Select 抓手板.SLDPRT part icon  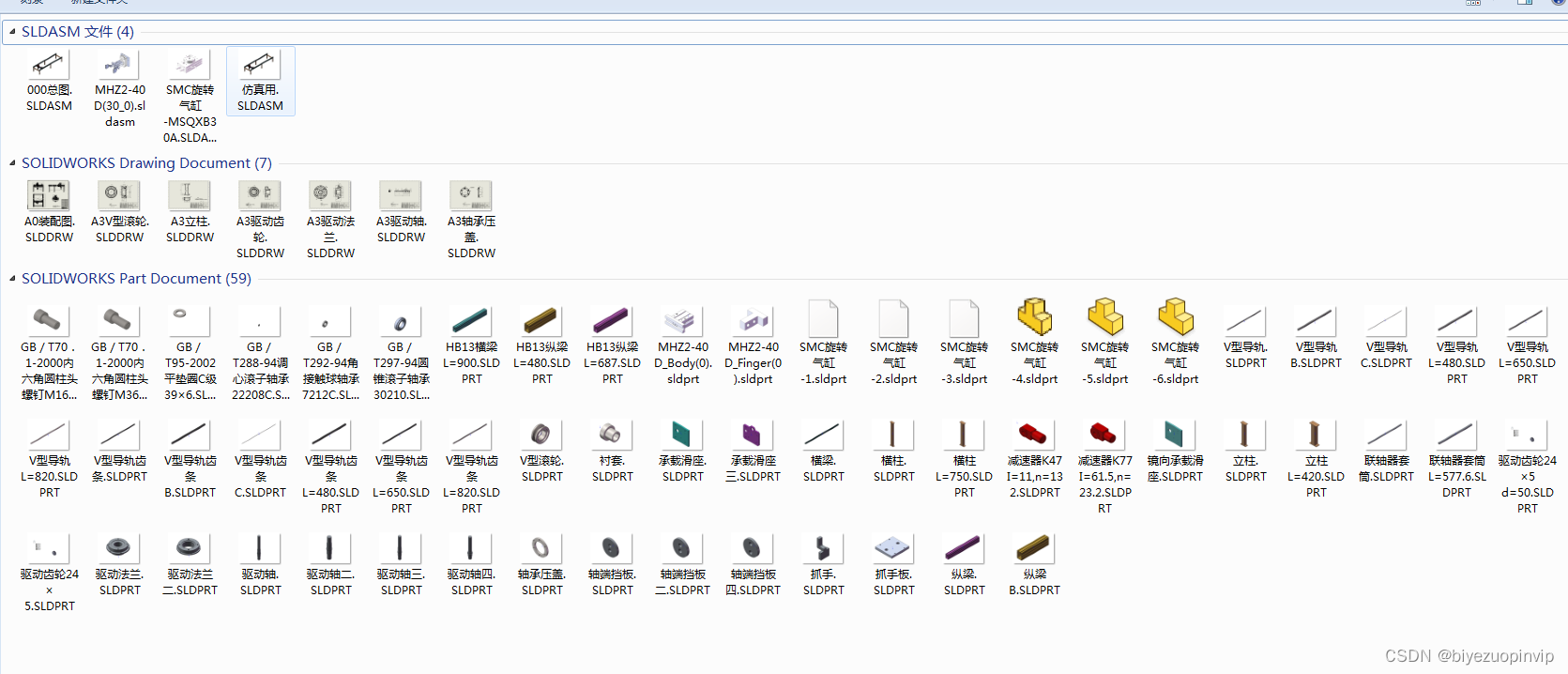pos(893,547)
